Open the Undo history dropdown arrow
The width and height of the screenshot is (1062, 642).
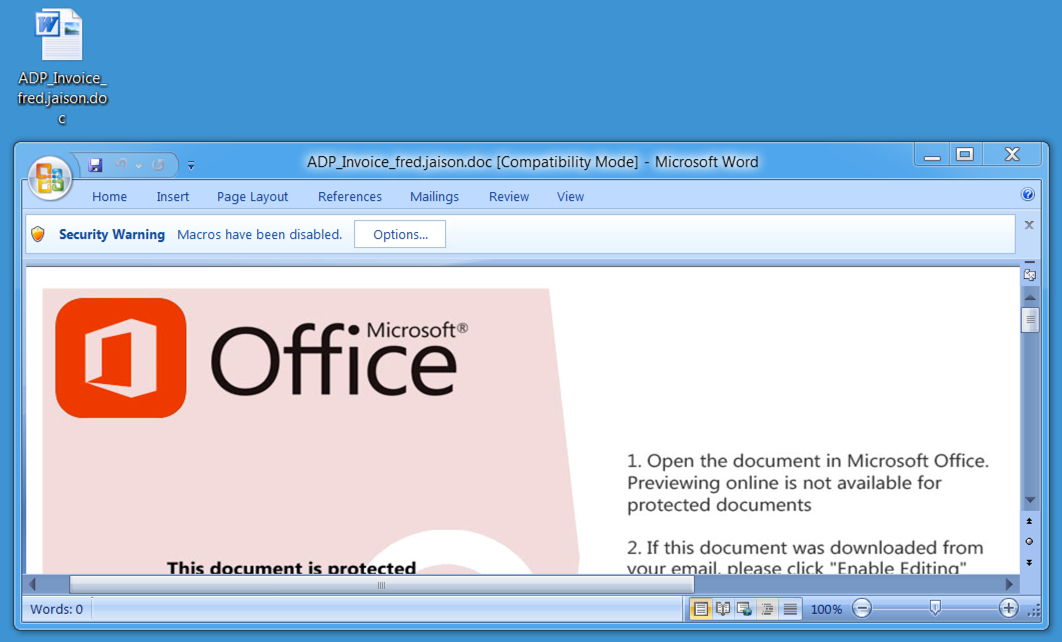139,165
